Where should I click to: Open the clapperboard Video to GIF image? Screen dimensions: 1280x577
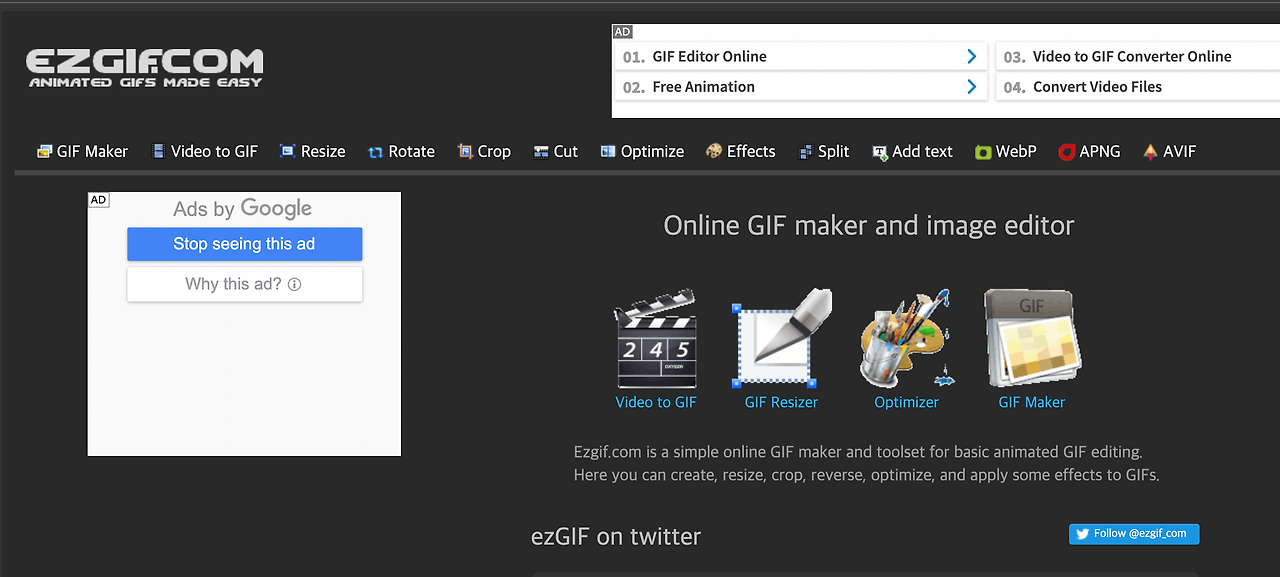[x=656, y=339]
